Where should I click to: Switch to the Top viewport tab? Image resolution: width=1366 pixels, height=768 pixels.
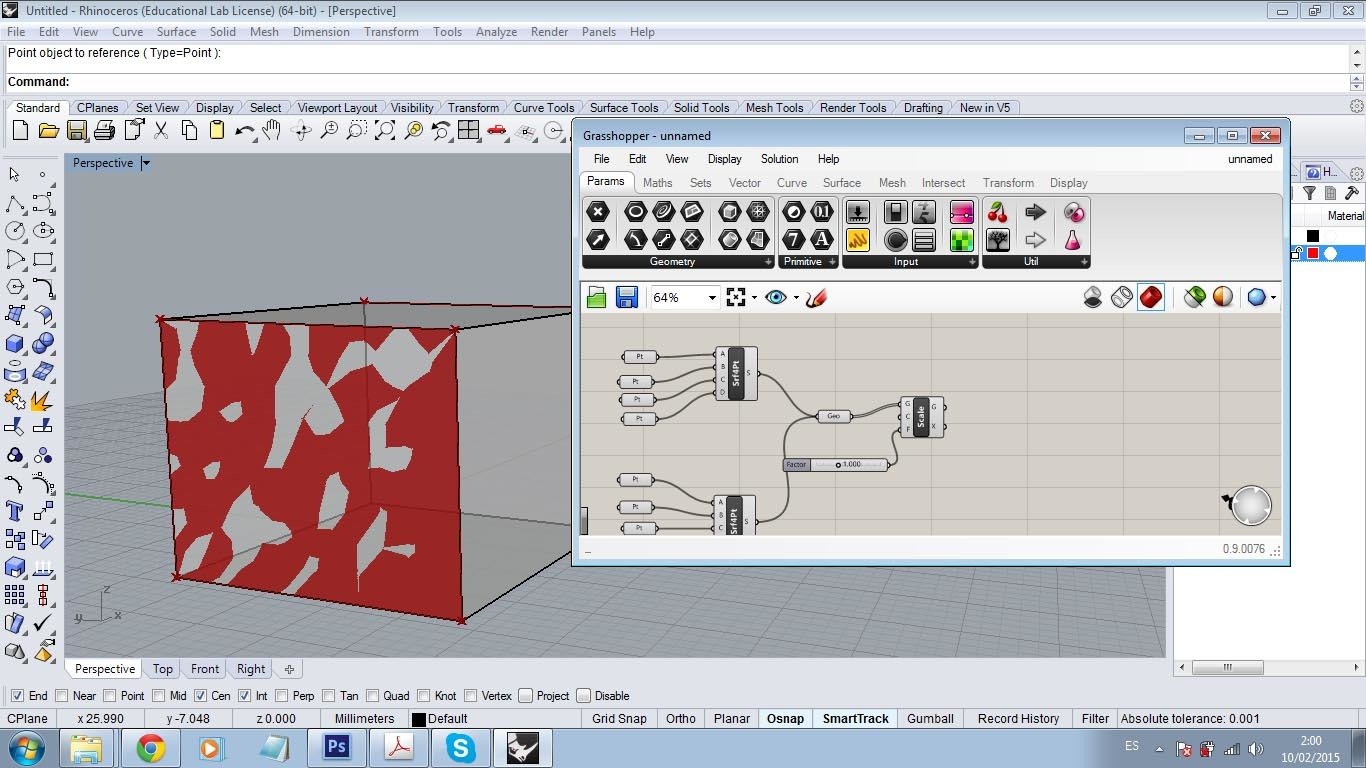(x=163, y=669)
